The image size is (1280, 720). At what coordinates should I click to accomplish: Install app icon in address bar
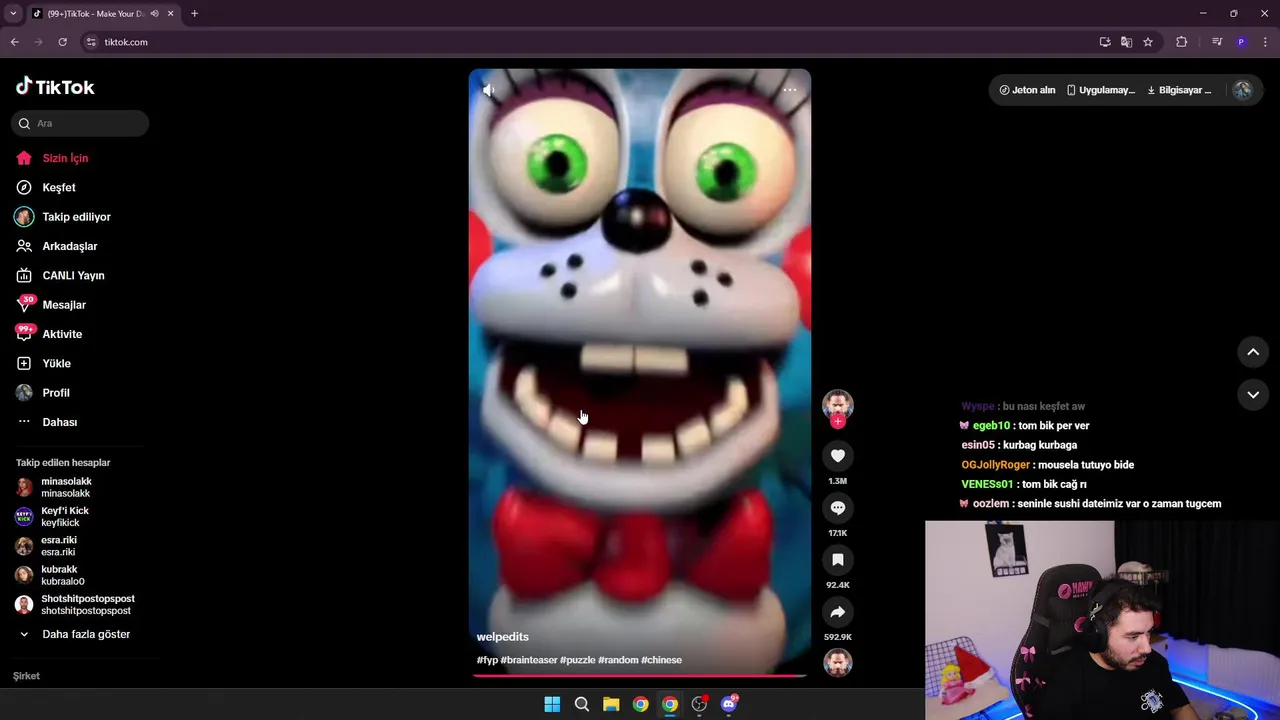pos(1105,42)
